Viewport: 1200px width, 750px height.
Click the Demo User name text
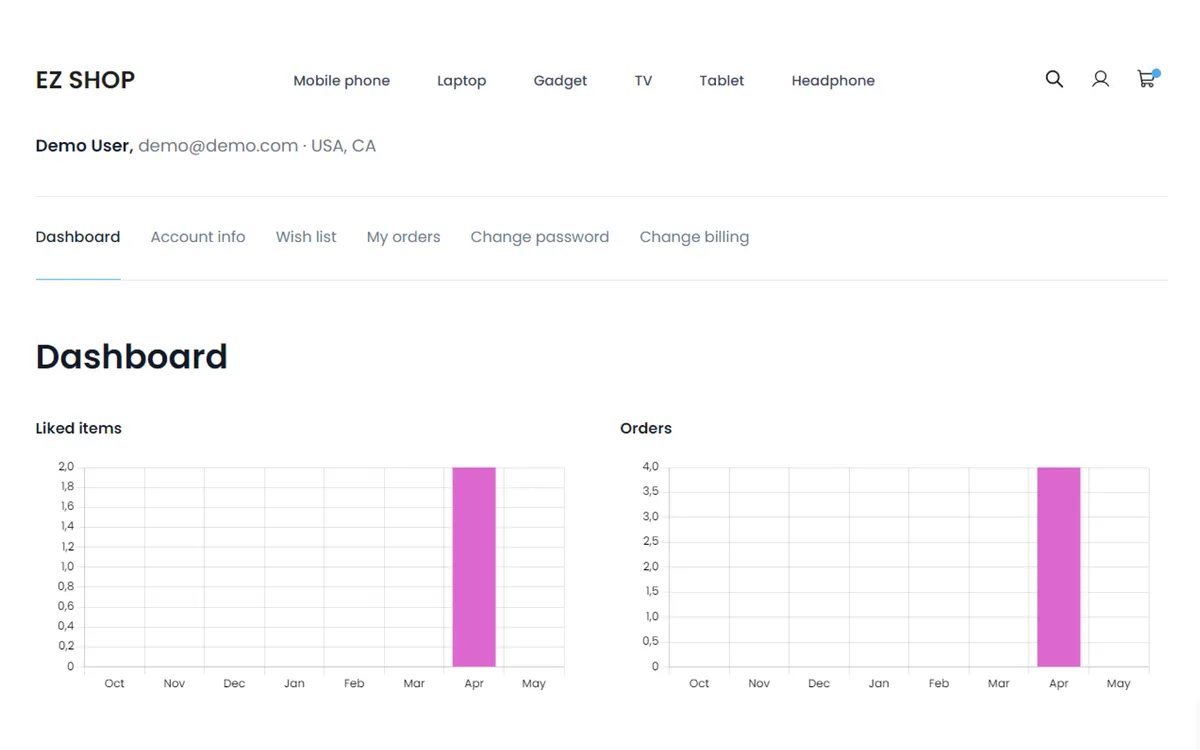[x=84, y=146]
